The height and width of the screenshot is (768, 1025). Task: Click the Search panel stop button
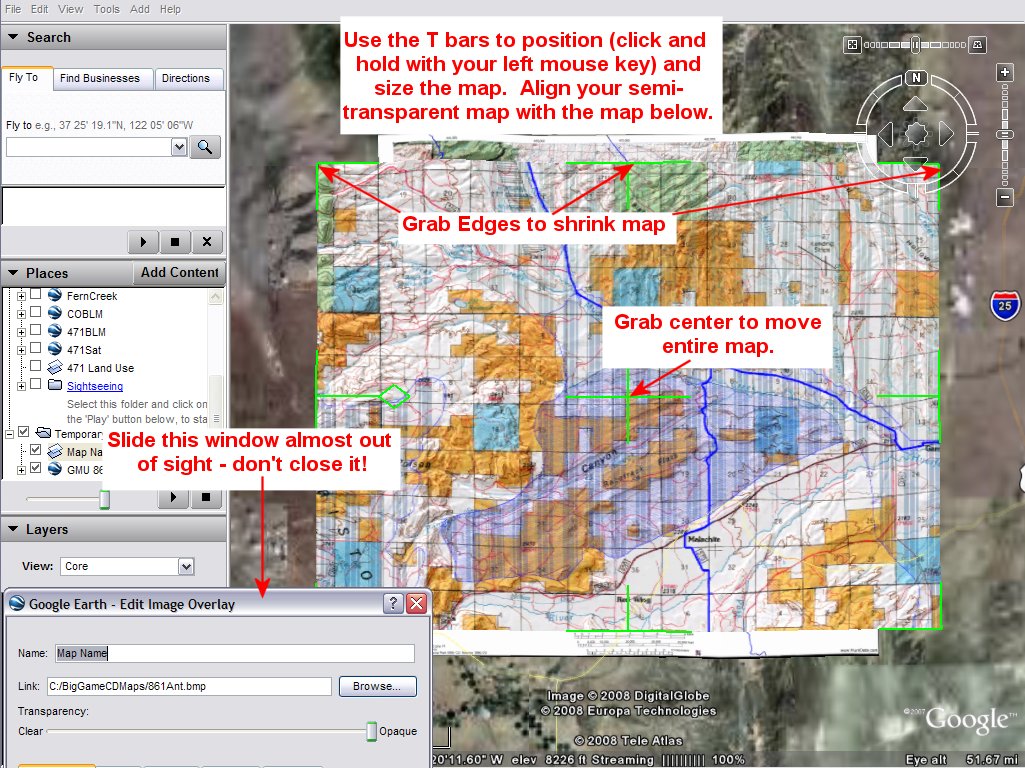pos(175,242)
